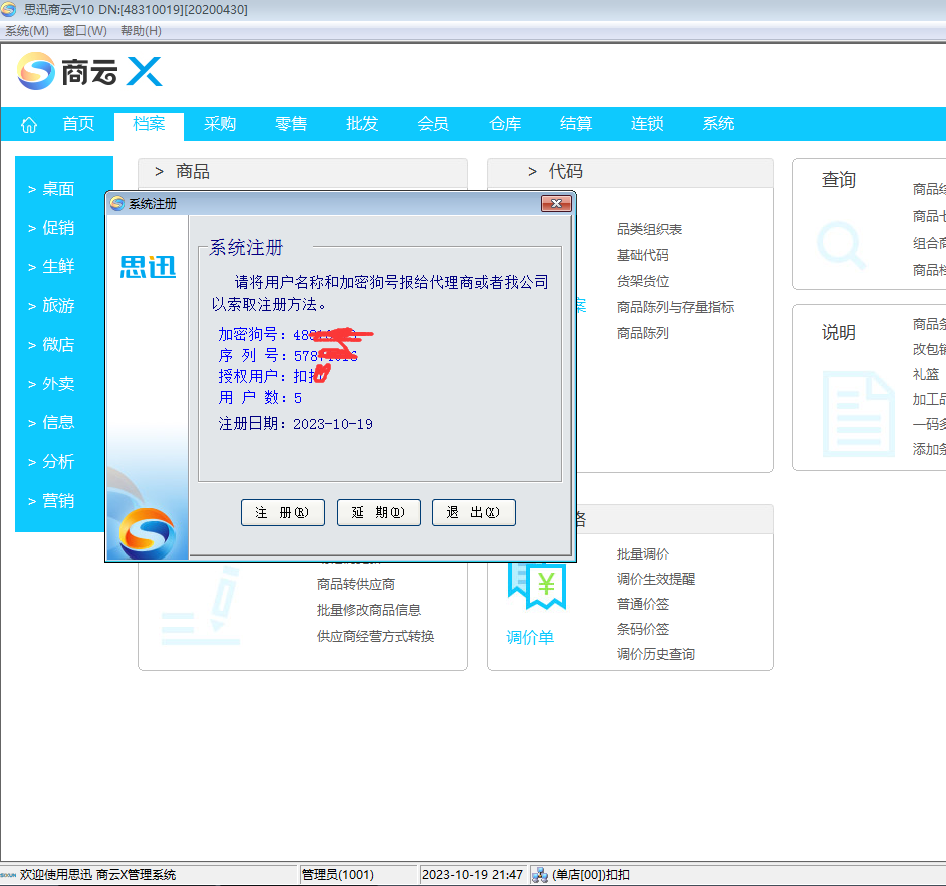
Task: Open the 窗口(W) menu
Action: (84, 31)
